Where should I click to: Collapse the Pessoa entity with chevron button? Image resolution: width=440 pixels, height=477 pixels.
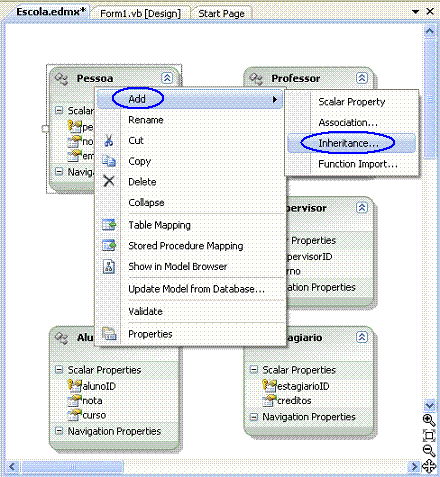167,78
